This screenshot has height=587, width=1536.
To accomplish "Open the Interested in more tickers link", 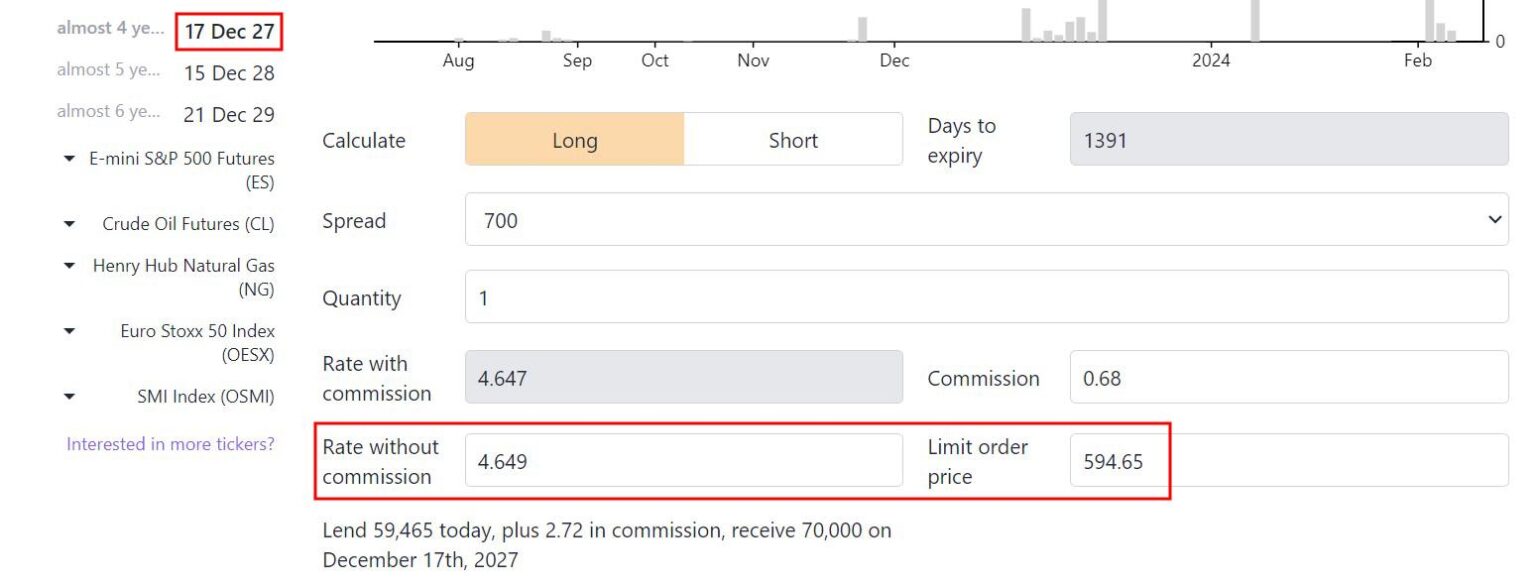I will (x=170, y=444).
